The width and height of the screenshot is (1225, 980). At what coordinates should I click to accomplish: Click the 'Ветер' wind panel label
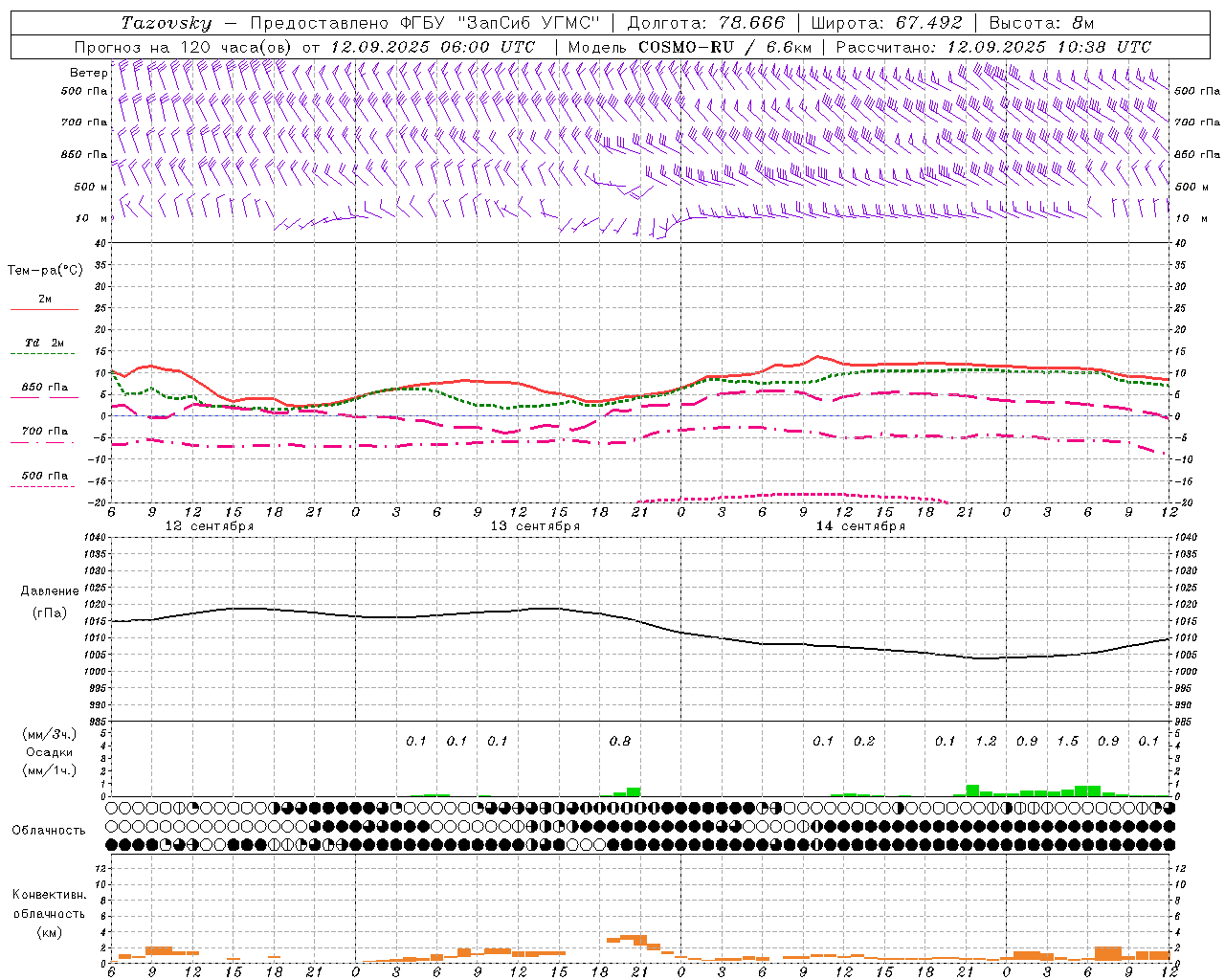[88, 73]
